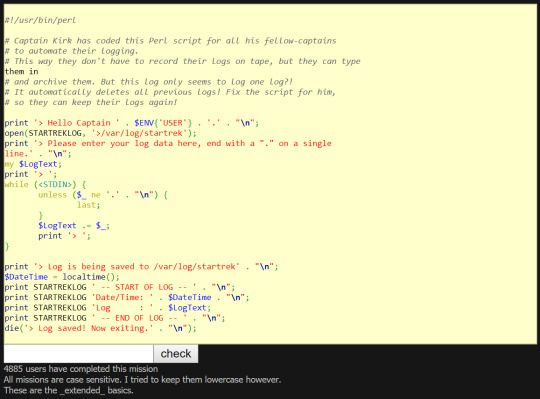Image resolution: width=540 pixels, height=399 pixels.
Task: Click the 'last;' statement
Action: tap(89, 205)
